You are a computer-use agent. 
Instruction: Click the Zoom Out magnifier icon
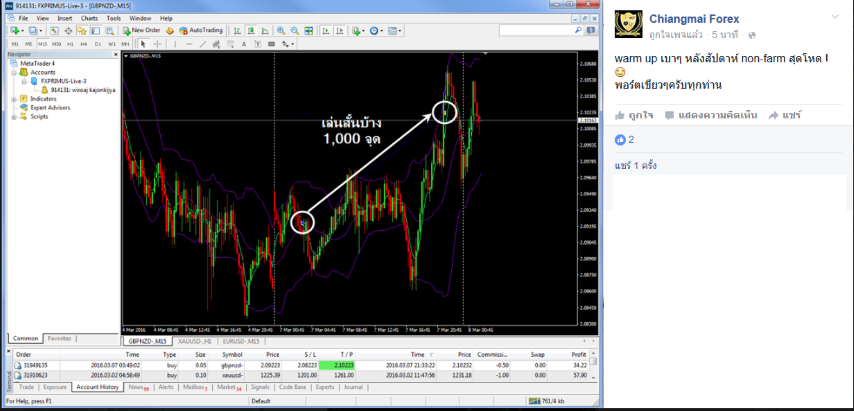point(295,30)
